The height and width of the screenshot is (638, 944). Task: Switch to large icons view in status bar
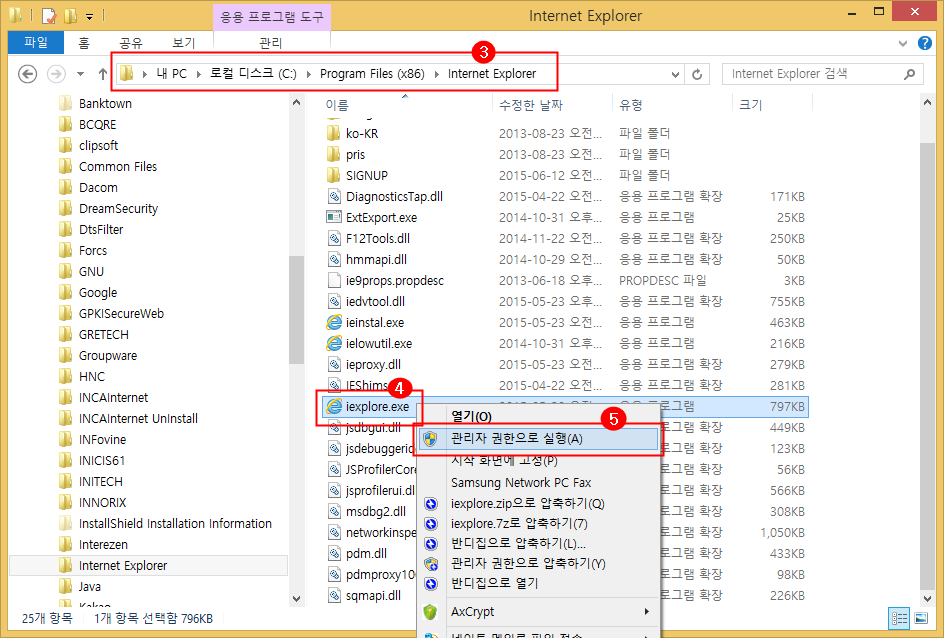[921, 618]
